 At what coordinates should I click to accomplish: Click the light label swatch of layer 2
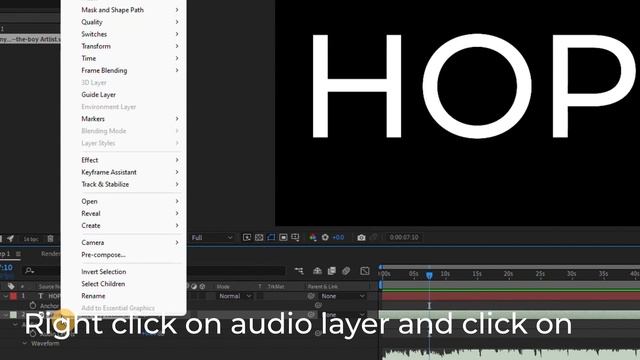pos(13,315)
